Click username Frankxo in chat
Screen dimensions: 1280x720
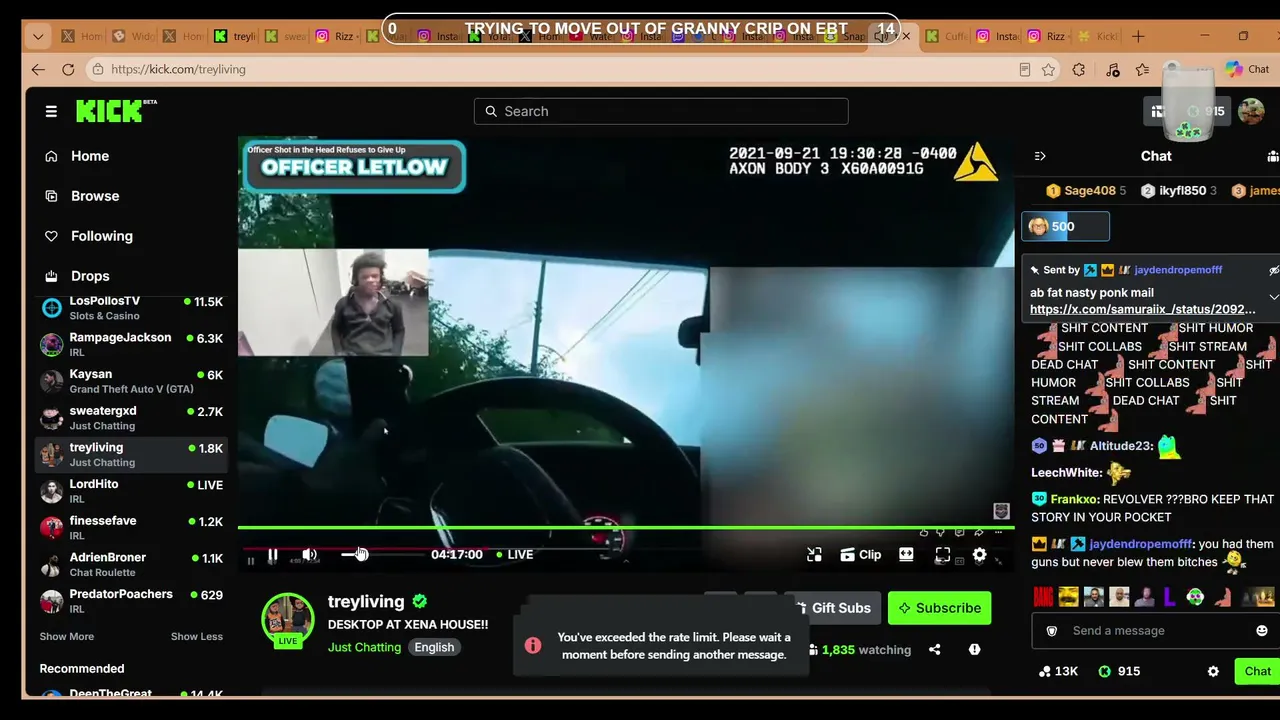pyautogui.click(x=1074, y=499)
